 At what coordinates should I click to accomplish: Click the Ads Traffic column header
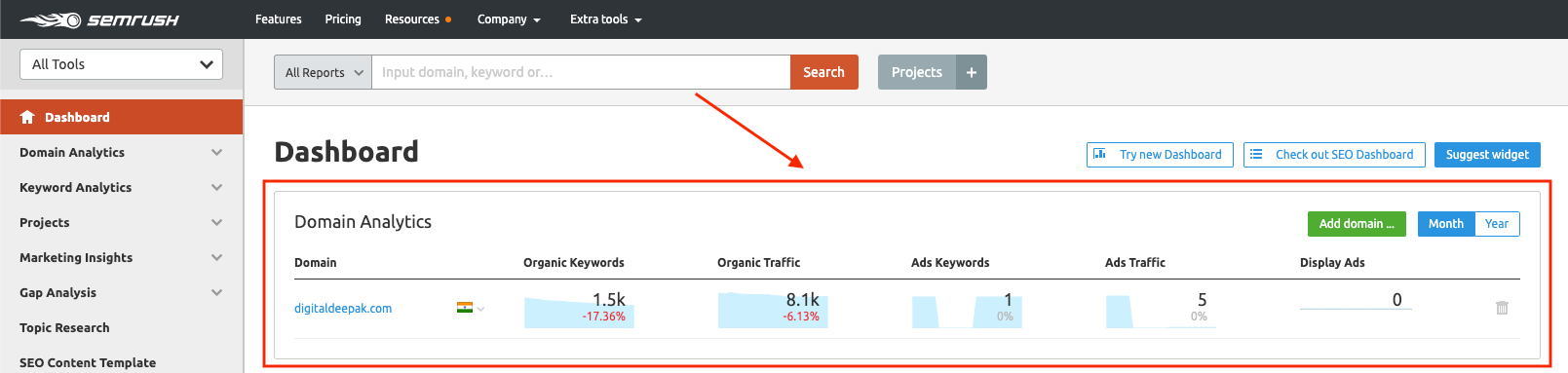click(x=1135, y=263)
